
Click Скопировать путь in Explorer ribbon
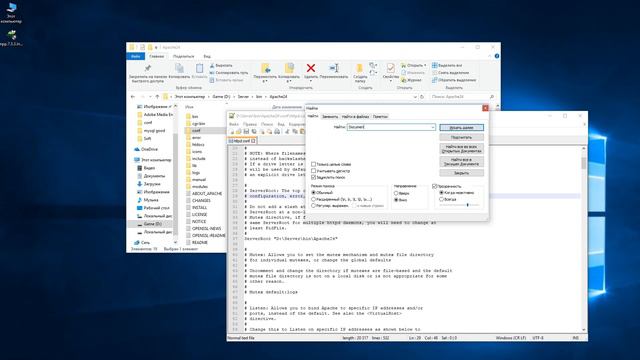tap(229, 73)
